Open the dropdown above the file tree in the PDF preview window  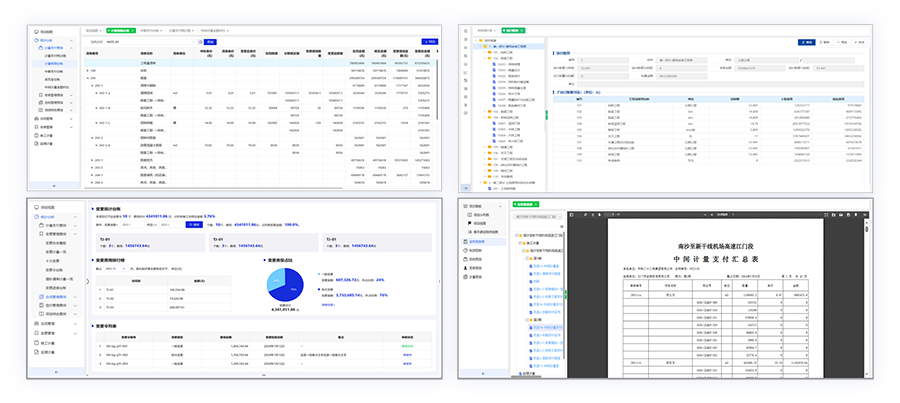pos(538,216)
